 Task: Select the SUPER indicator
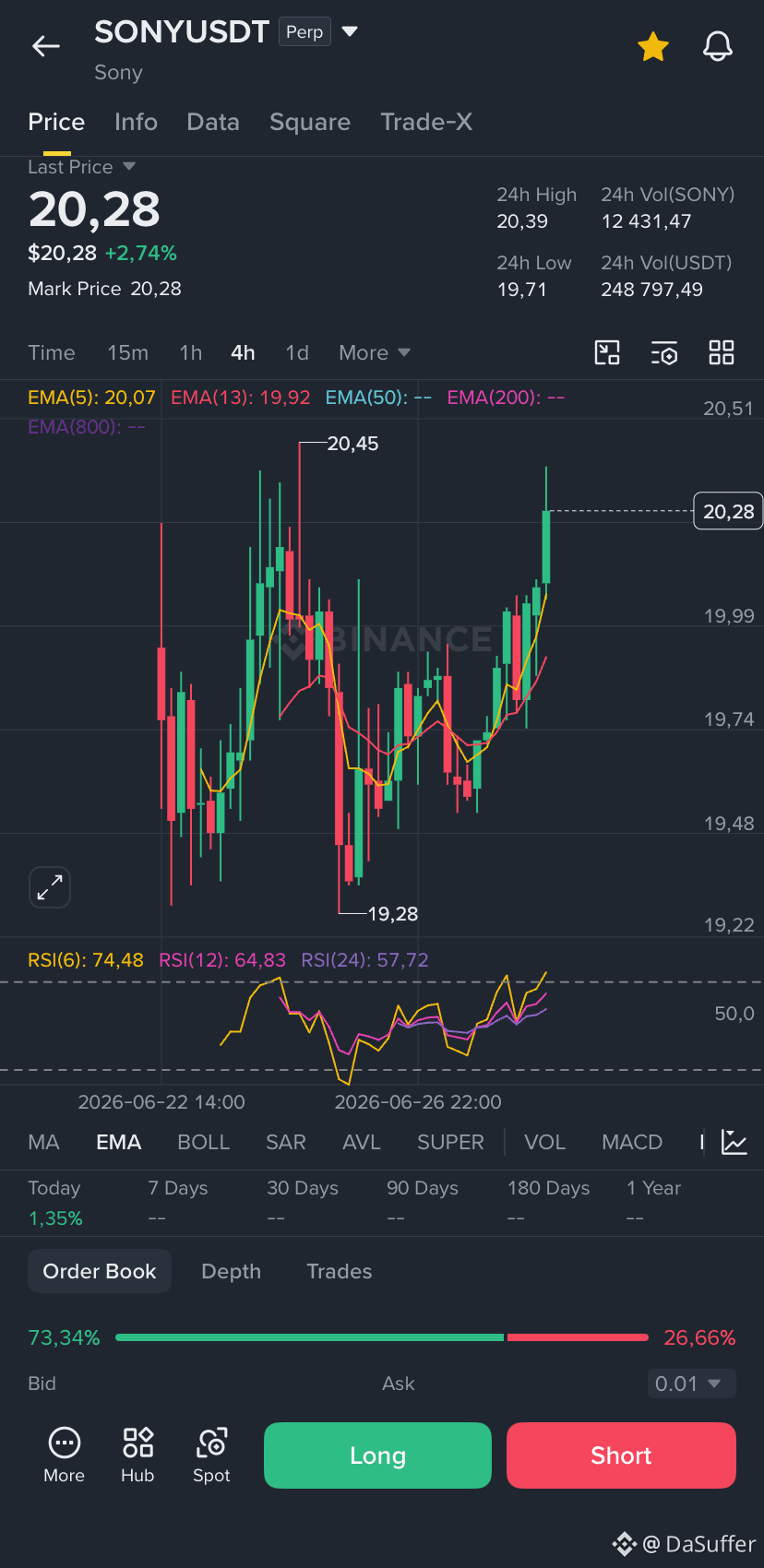pyautogui.click(x=450, y=1142)
